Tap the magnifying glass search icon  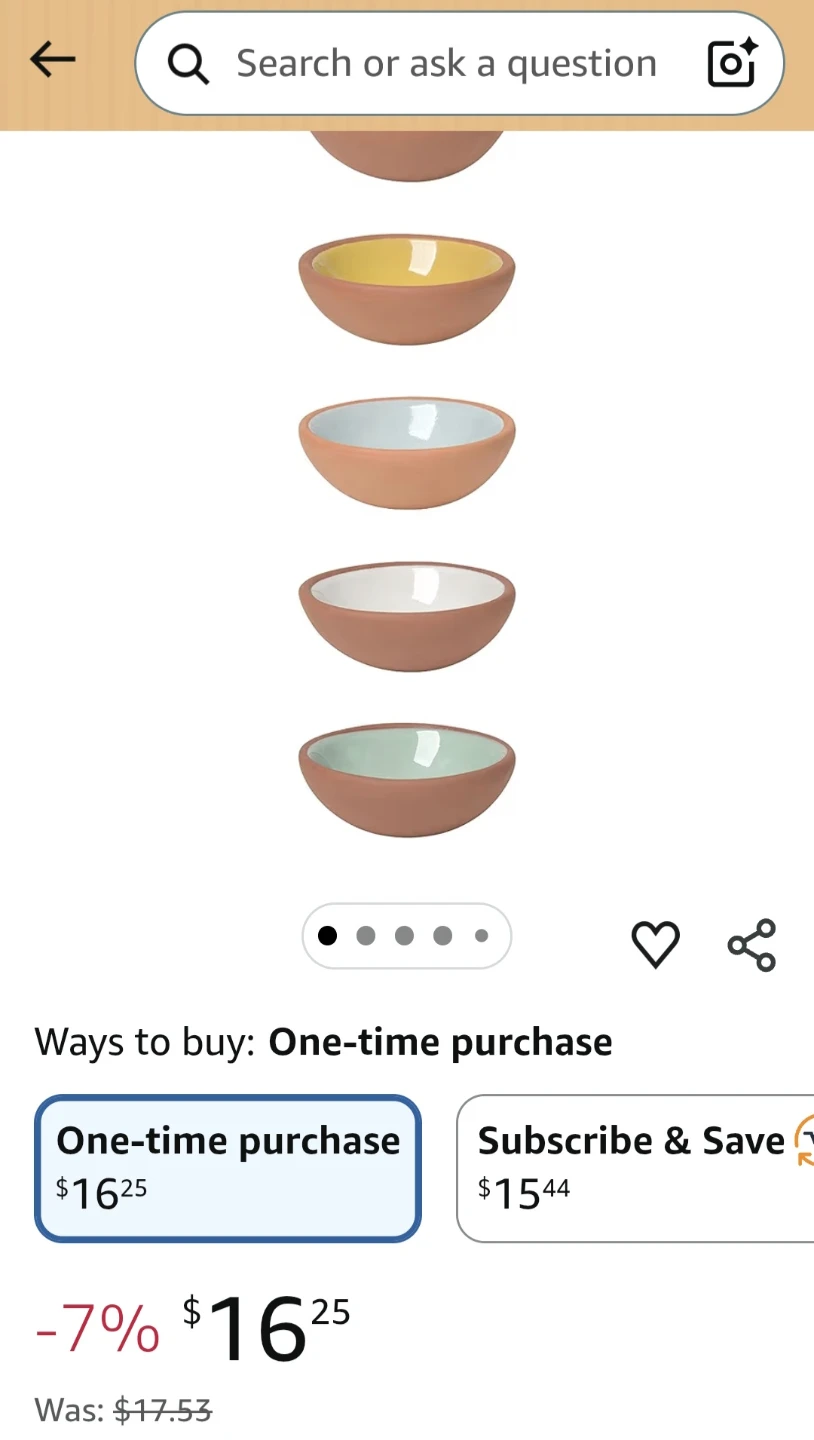(188, 64)
